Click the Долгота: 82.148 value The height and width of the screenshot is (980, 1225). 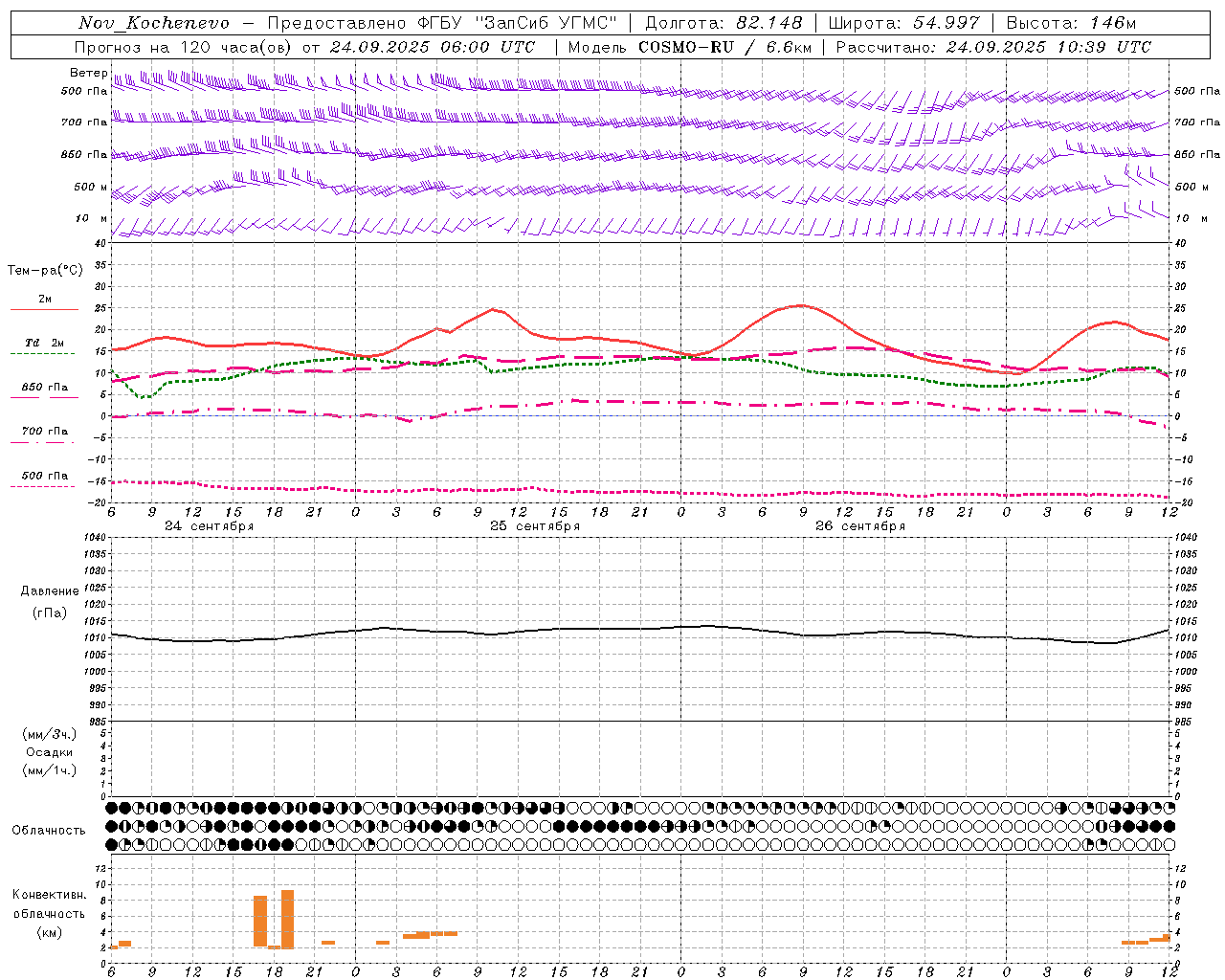(724, 23)
